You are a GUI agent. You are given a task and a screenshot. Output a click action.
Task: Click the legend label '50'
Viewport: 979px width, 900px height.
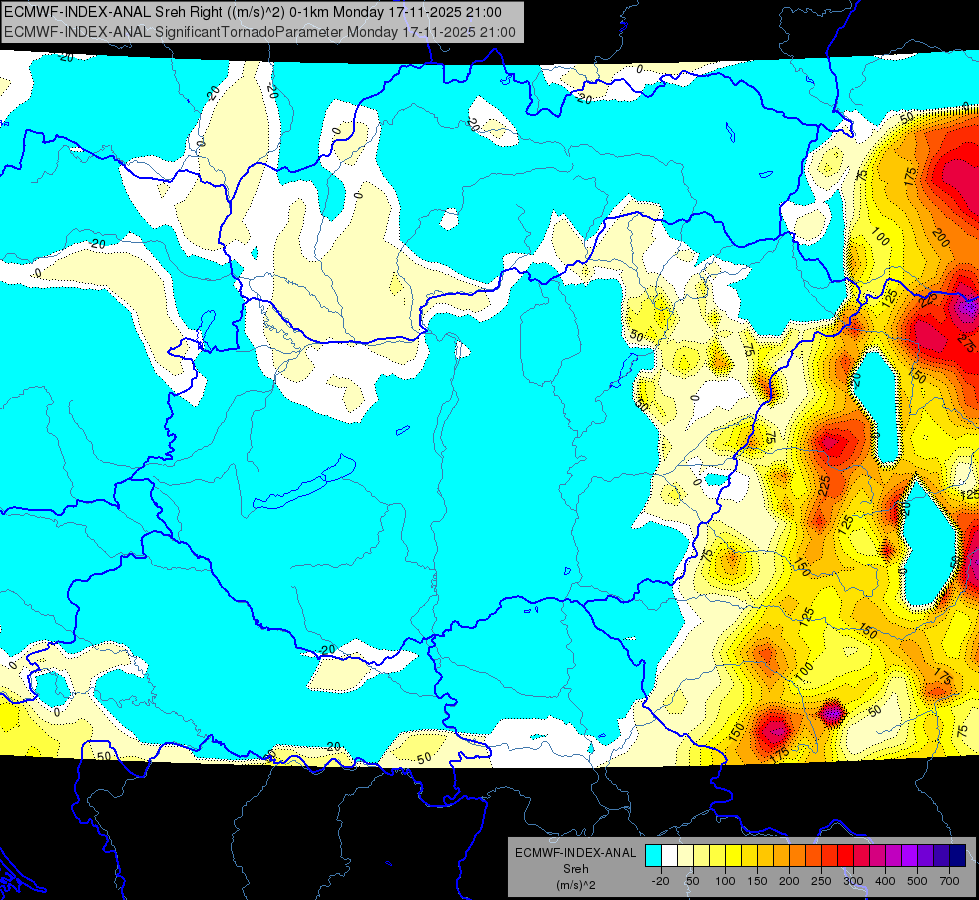pyautogui.click(x=693, y=881)
